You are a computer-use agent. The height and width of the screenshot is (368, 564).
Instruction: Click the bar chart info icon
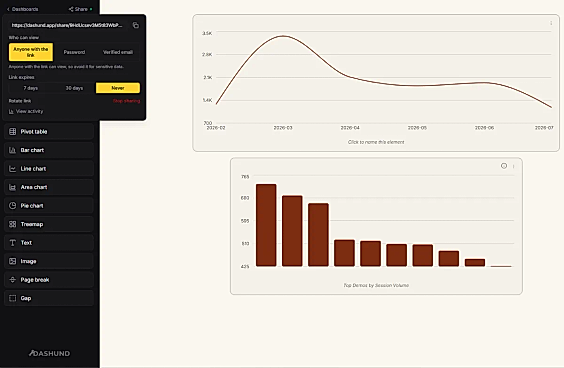pos(504,166)
